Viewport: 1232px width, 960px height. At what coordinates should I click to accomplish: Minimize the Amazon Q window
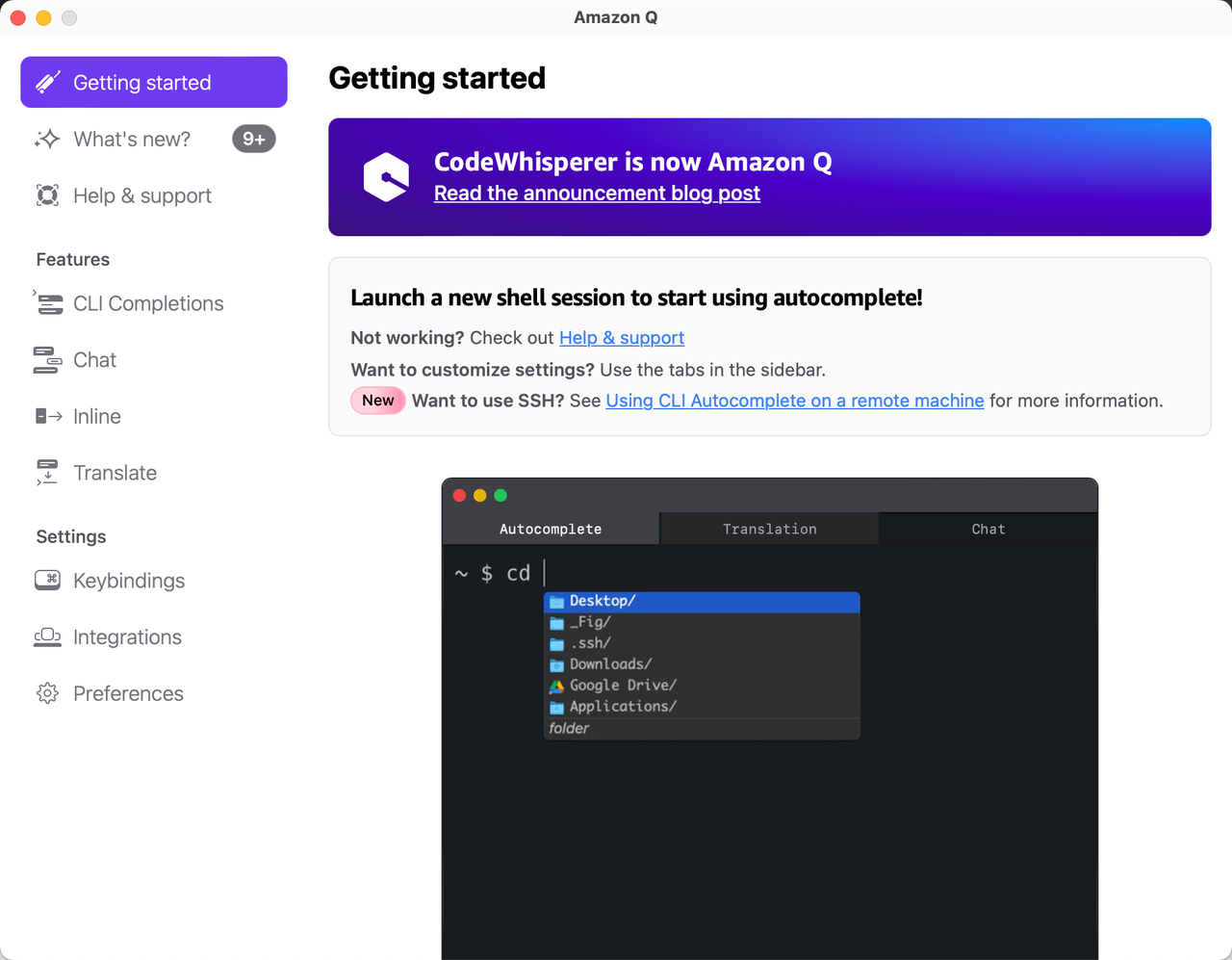tap(43, 17)
